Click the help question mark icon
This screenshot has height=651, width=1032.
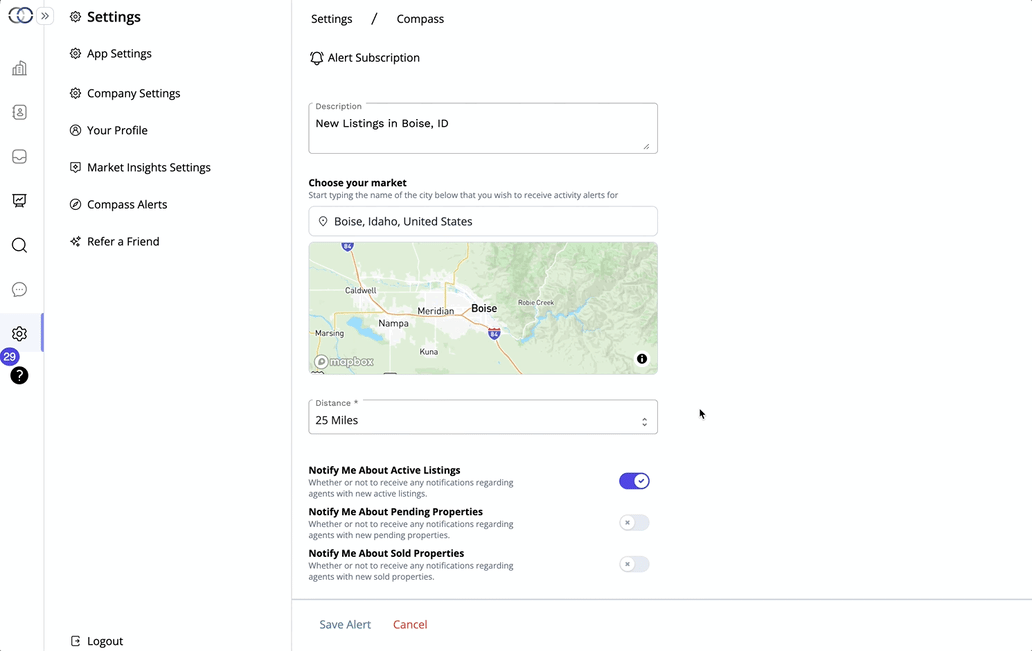(19, 375)
